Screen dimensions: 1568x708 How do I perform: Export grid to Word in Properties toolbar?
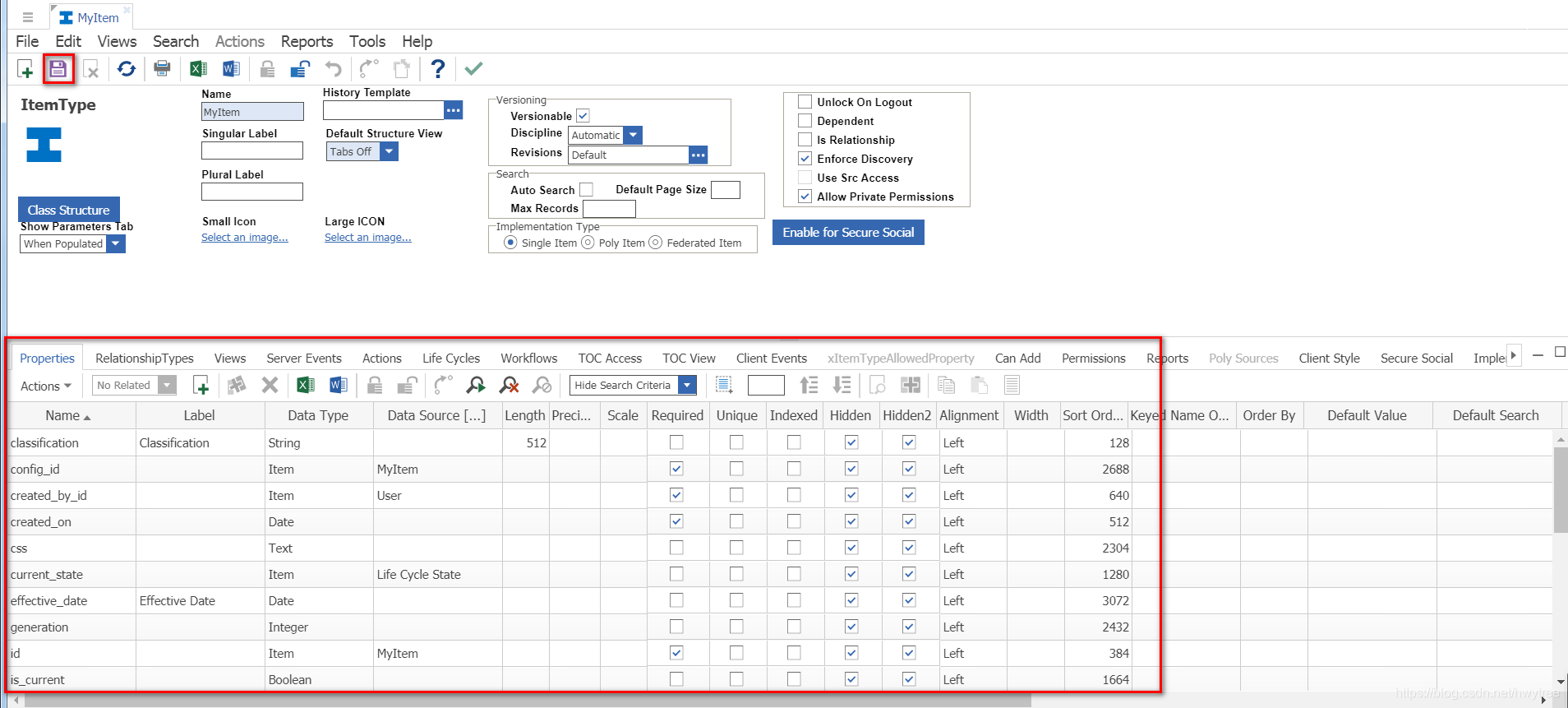click(x=338, y=385)
